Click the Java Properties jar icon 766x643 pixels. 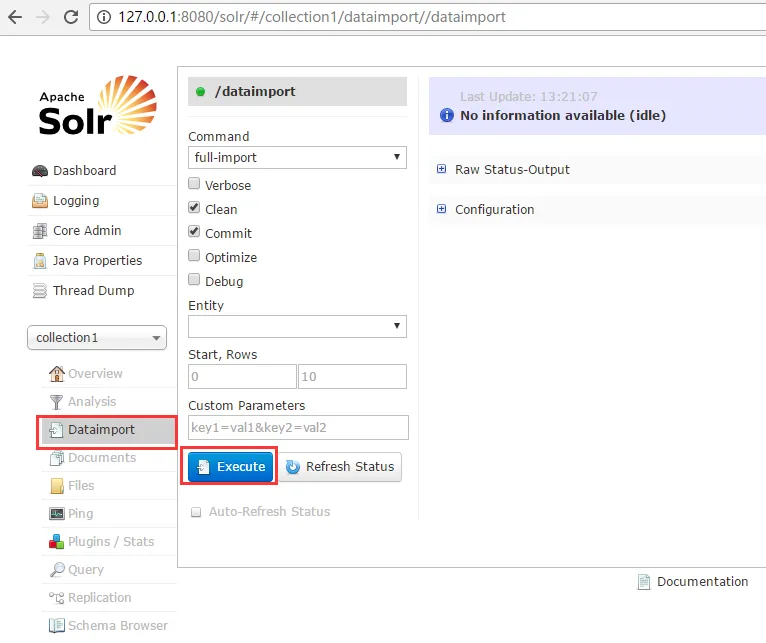click(x=40, y=261)
